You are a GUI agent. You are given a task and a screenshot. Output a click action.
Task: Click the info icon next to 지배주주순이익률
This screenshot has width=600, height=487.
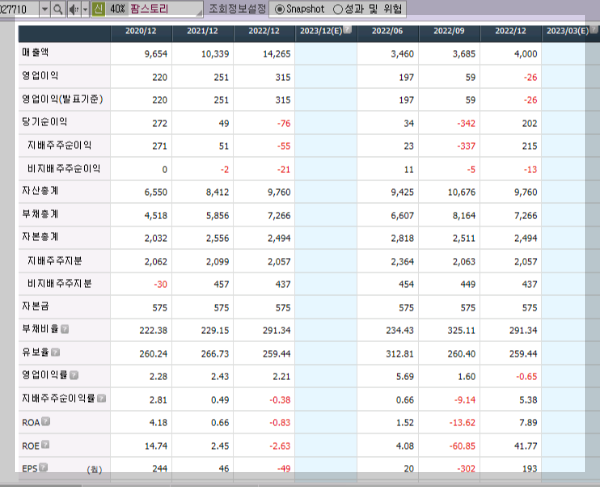pos(101,398)
